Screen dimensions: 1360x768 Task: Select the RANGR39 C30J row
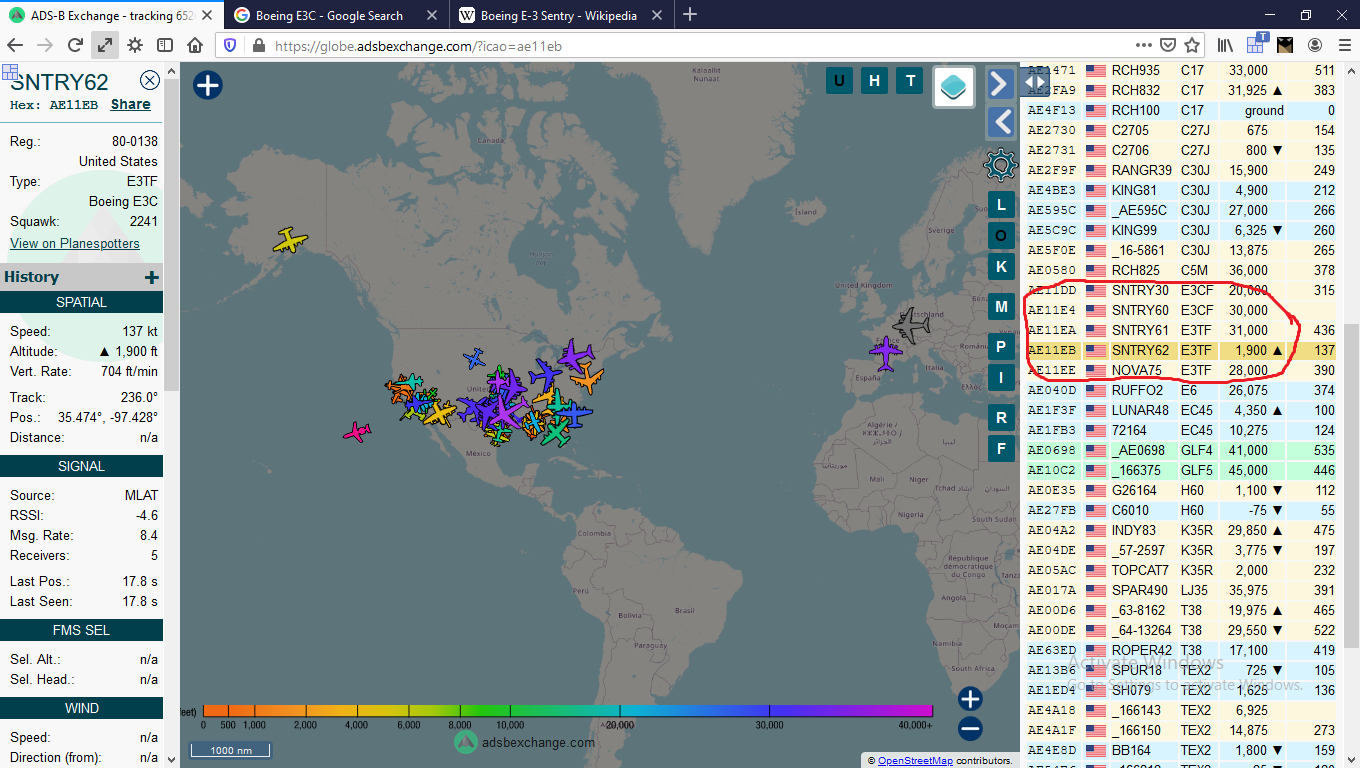click(1182, 170)
